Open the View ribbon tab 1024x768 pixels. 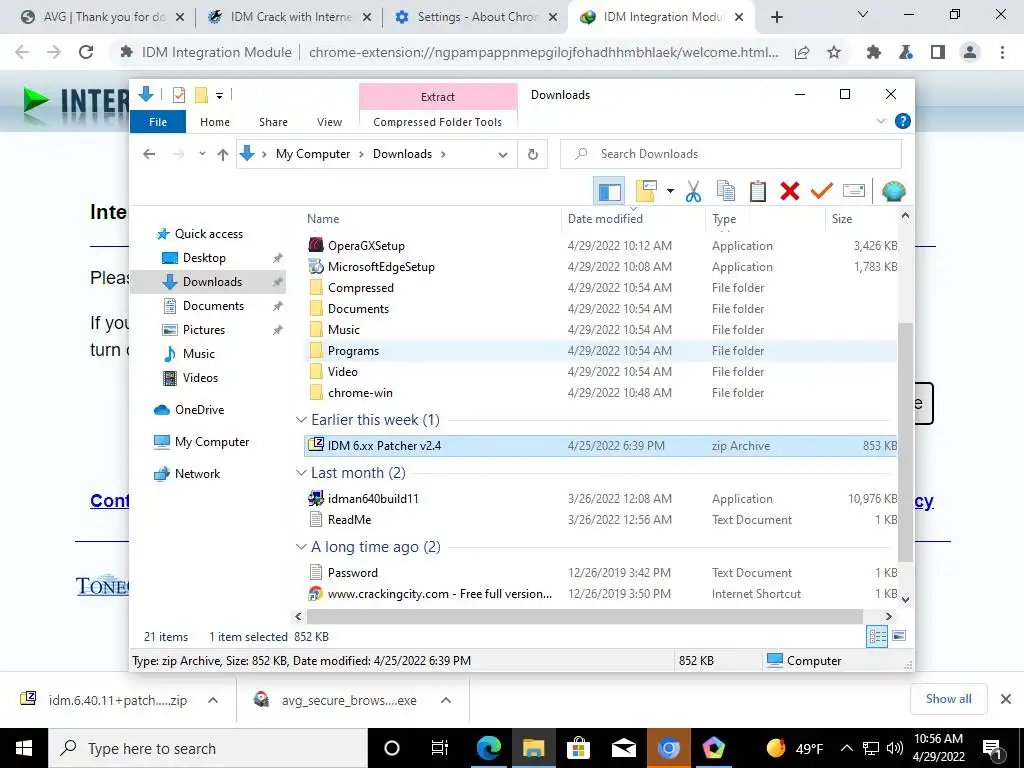click(x=329, y=122)
